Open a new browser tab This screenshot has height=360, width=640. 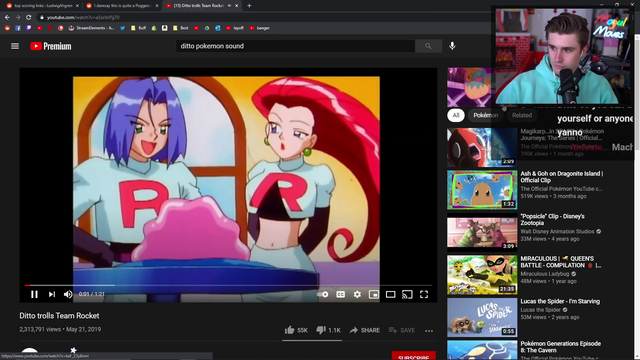(x=249, y=6)
